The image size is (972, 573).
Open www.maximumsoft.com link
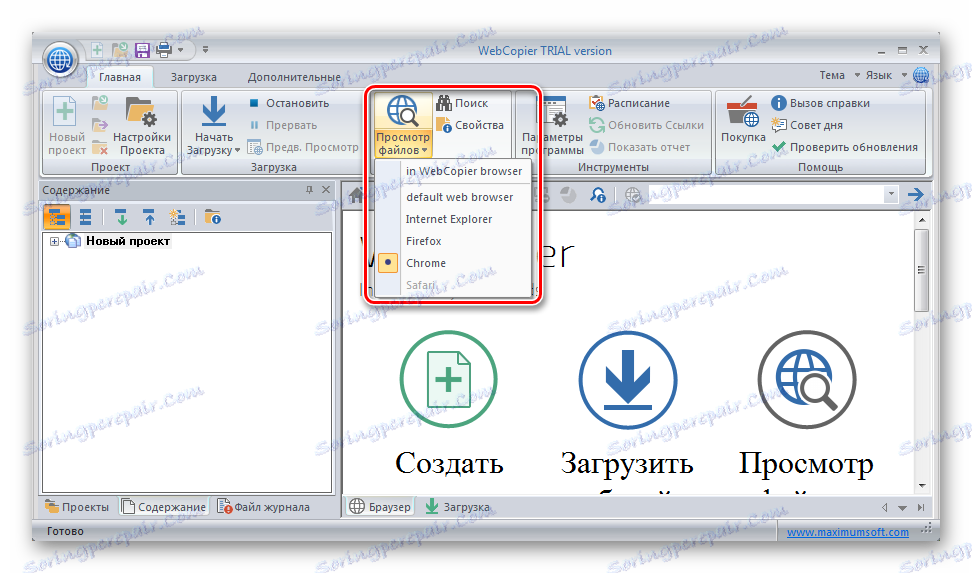point(847,532)
